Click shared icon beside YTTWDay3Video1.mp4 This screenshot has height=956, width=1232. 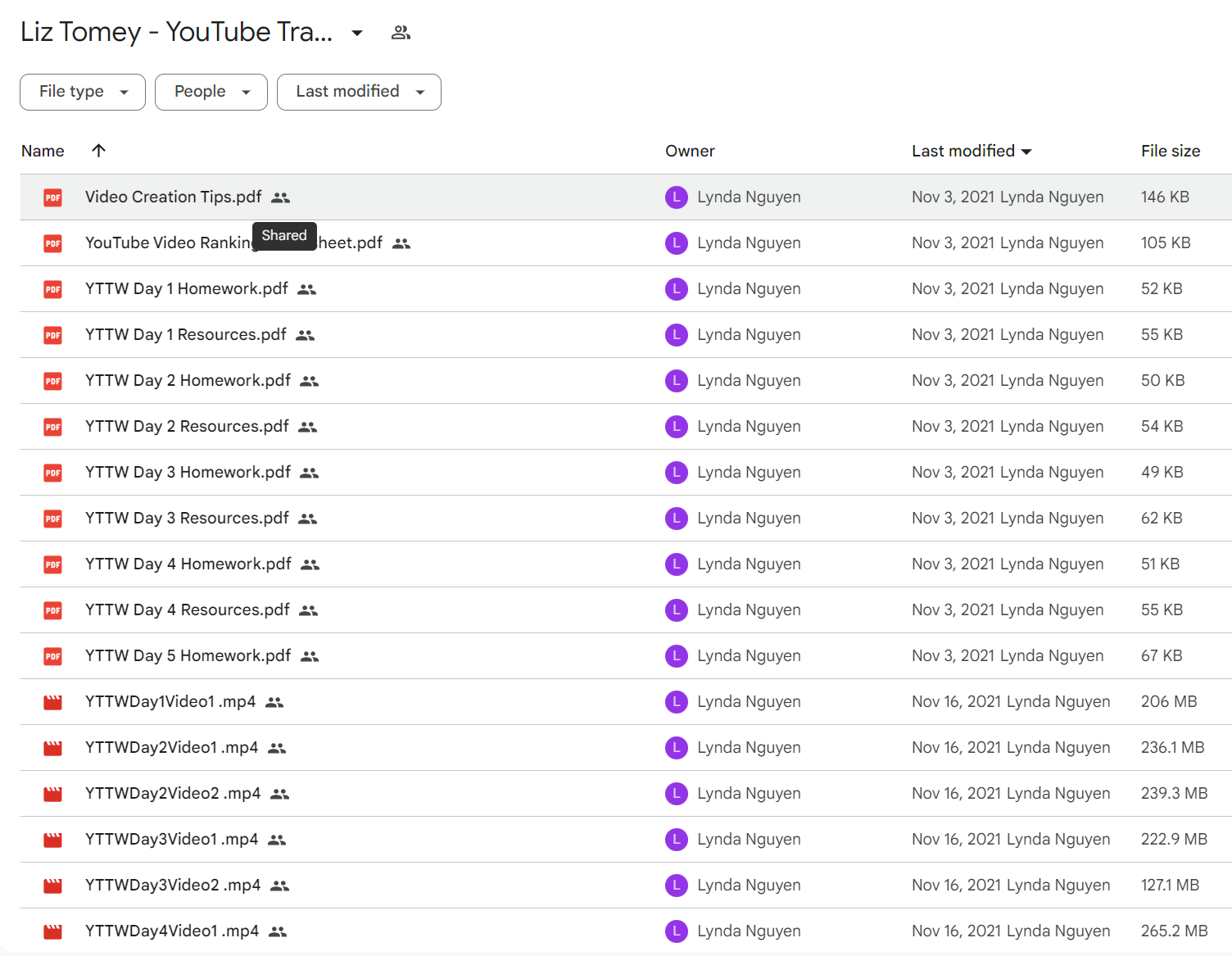click(278, 840)
